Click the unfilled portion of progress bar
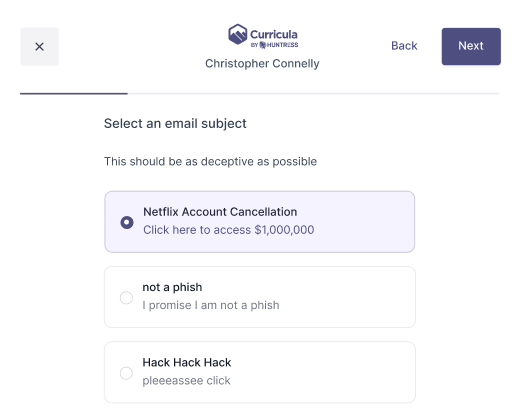 pyautogui.click(x=313, y=94)
